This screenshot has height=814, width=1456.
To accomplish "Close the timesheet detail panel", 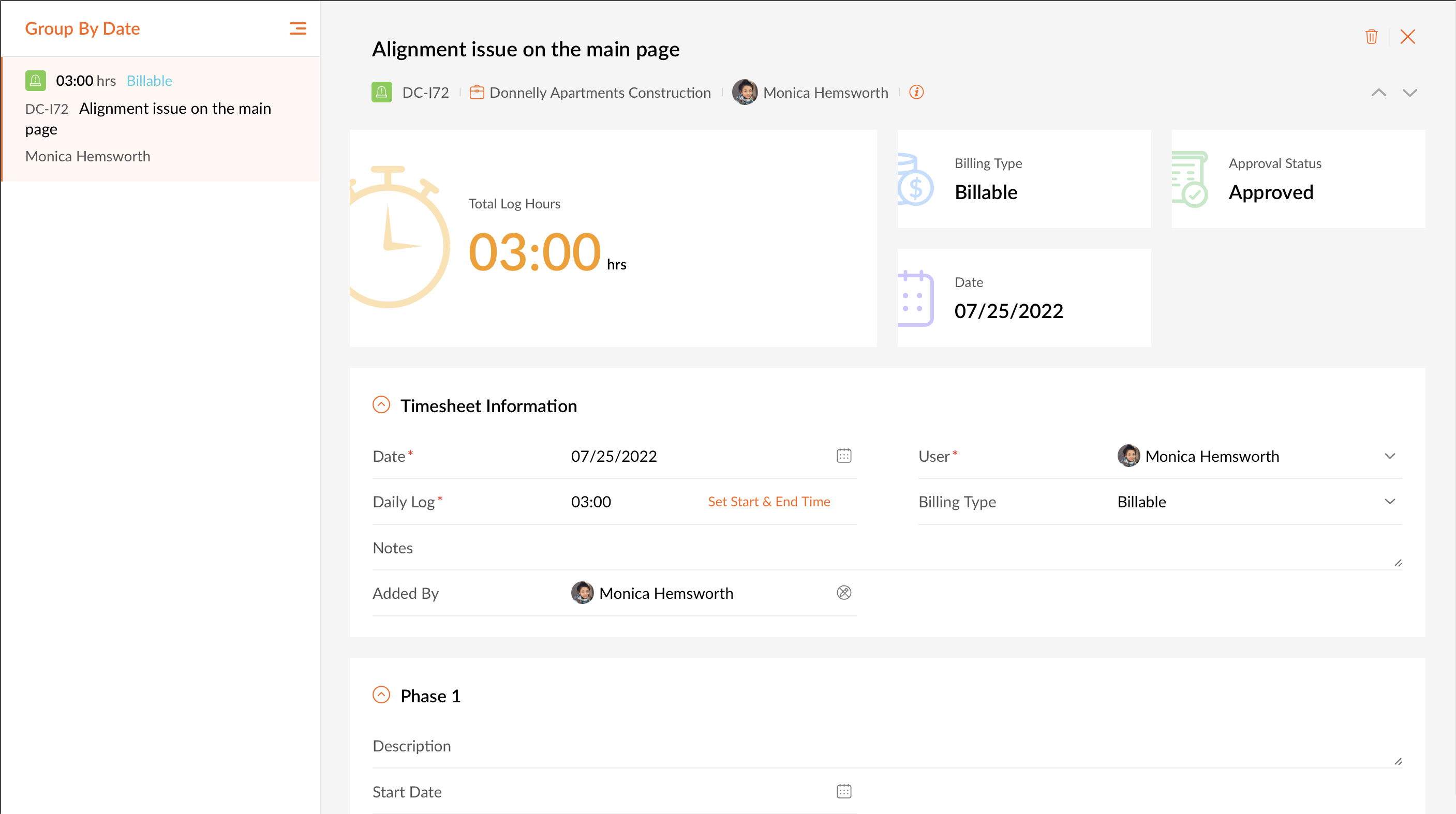I will pos(1407,37).
